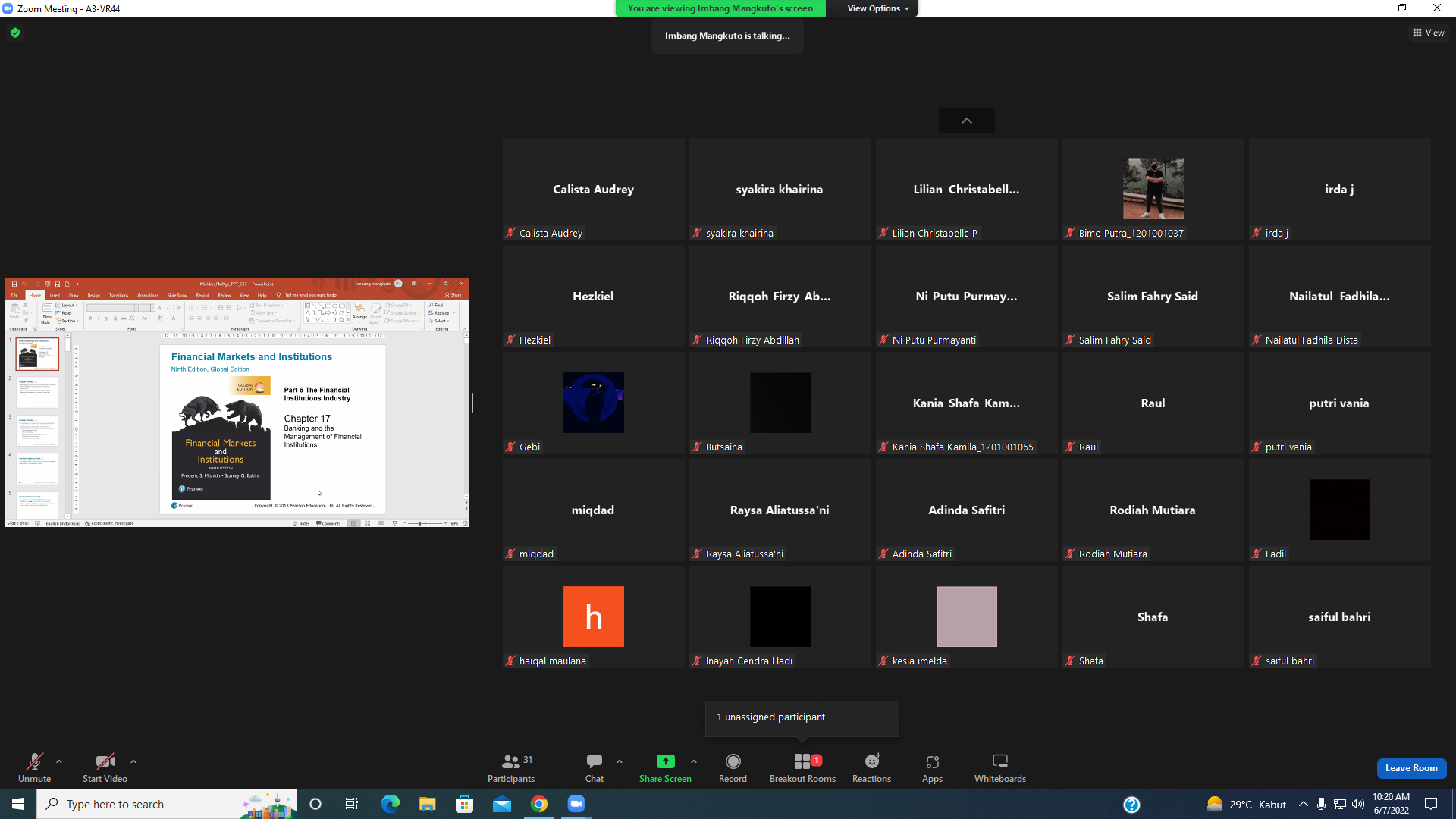
Task: Toggle Underline in the shared PowerPoint ribbon
Action: click(107, 318)
